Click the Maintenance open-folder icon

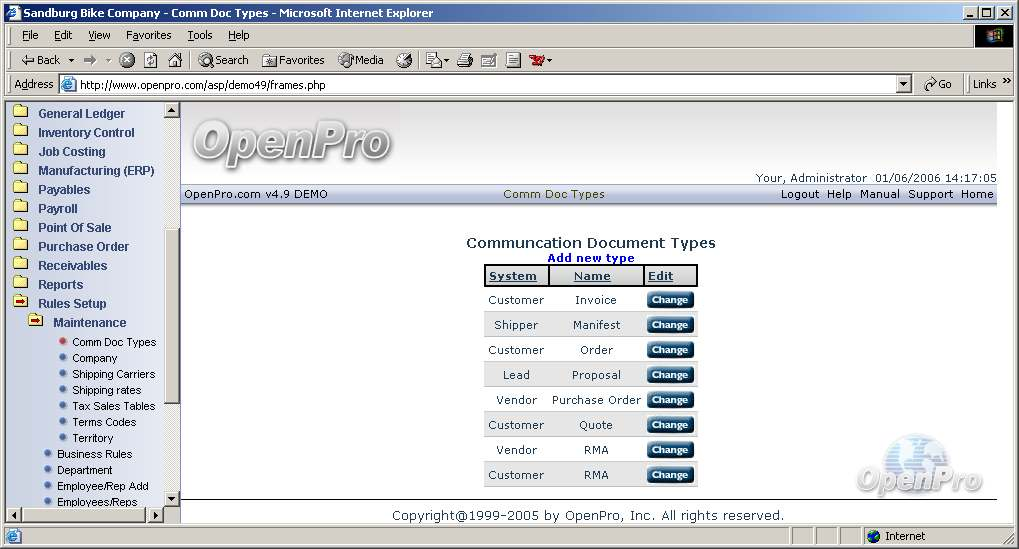click(36, 321)
